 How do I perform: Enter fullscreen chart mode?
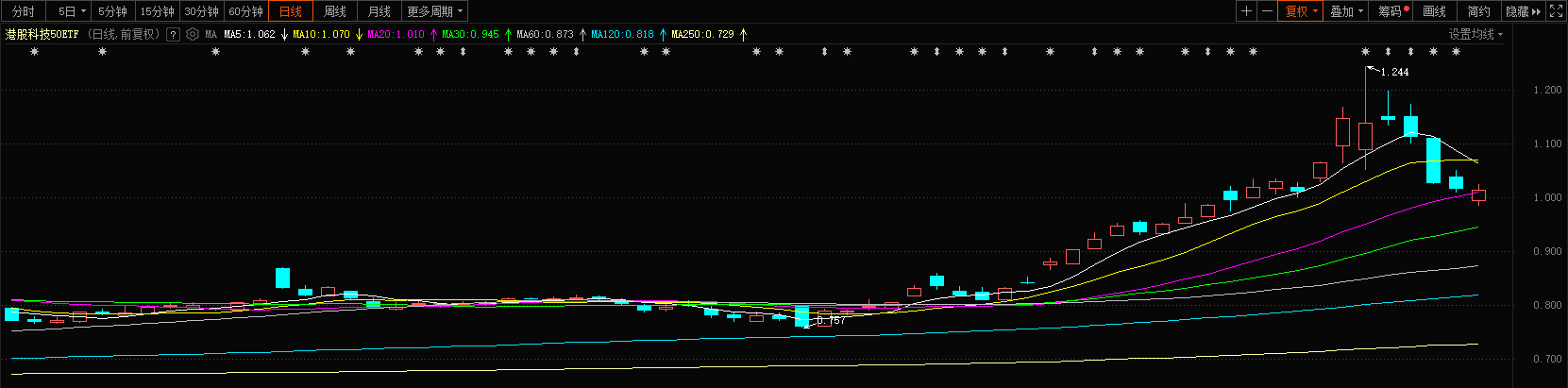tap(1557, 11)
